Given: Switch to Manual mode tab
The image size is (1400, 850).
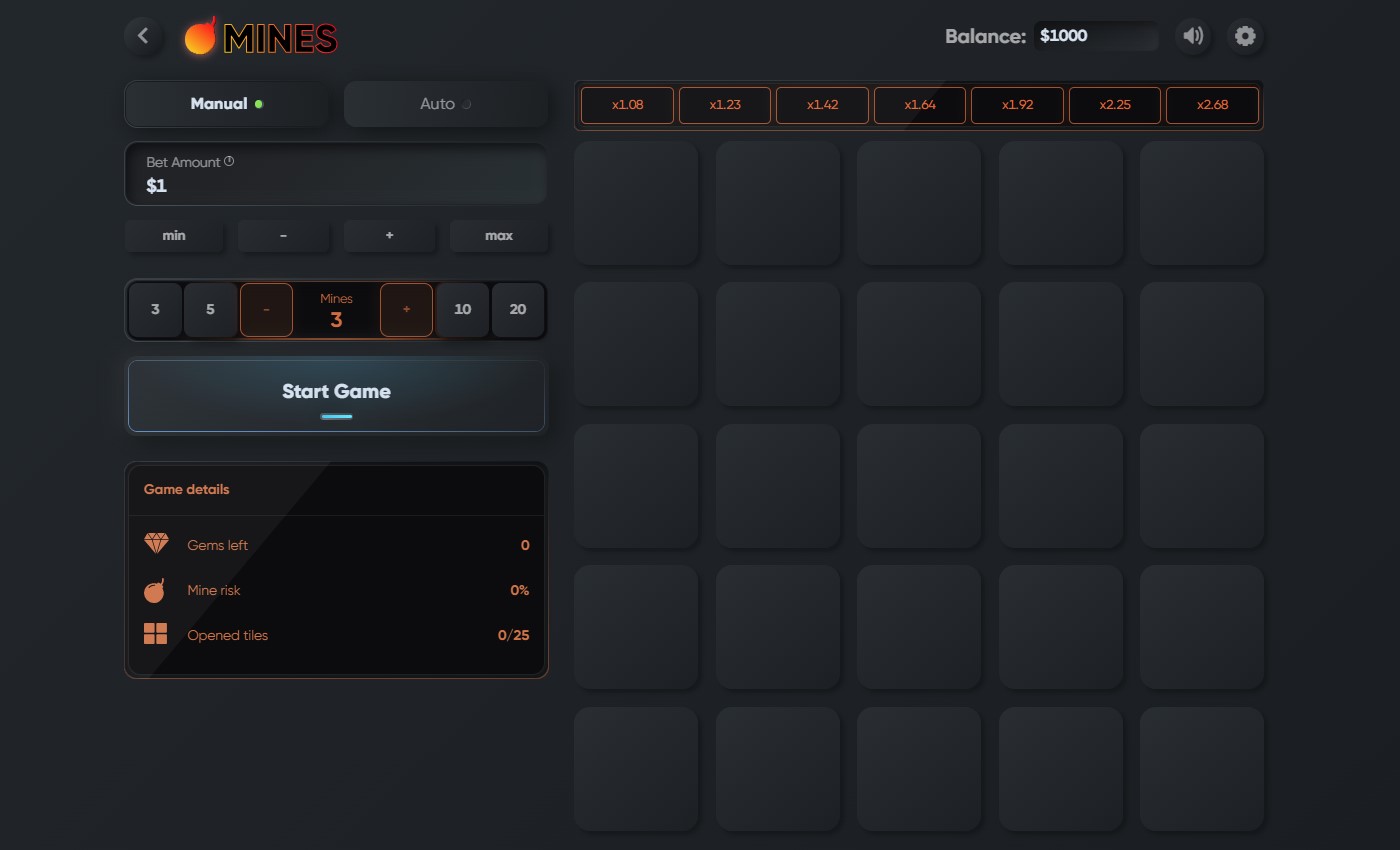Looking at the screenshot, I should [x=227, y=104].
